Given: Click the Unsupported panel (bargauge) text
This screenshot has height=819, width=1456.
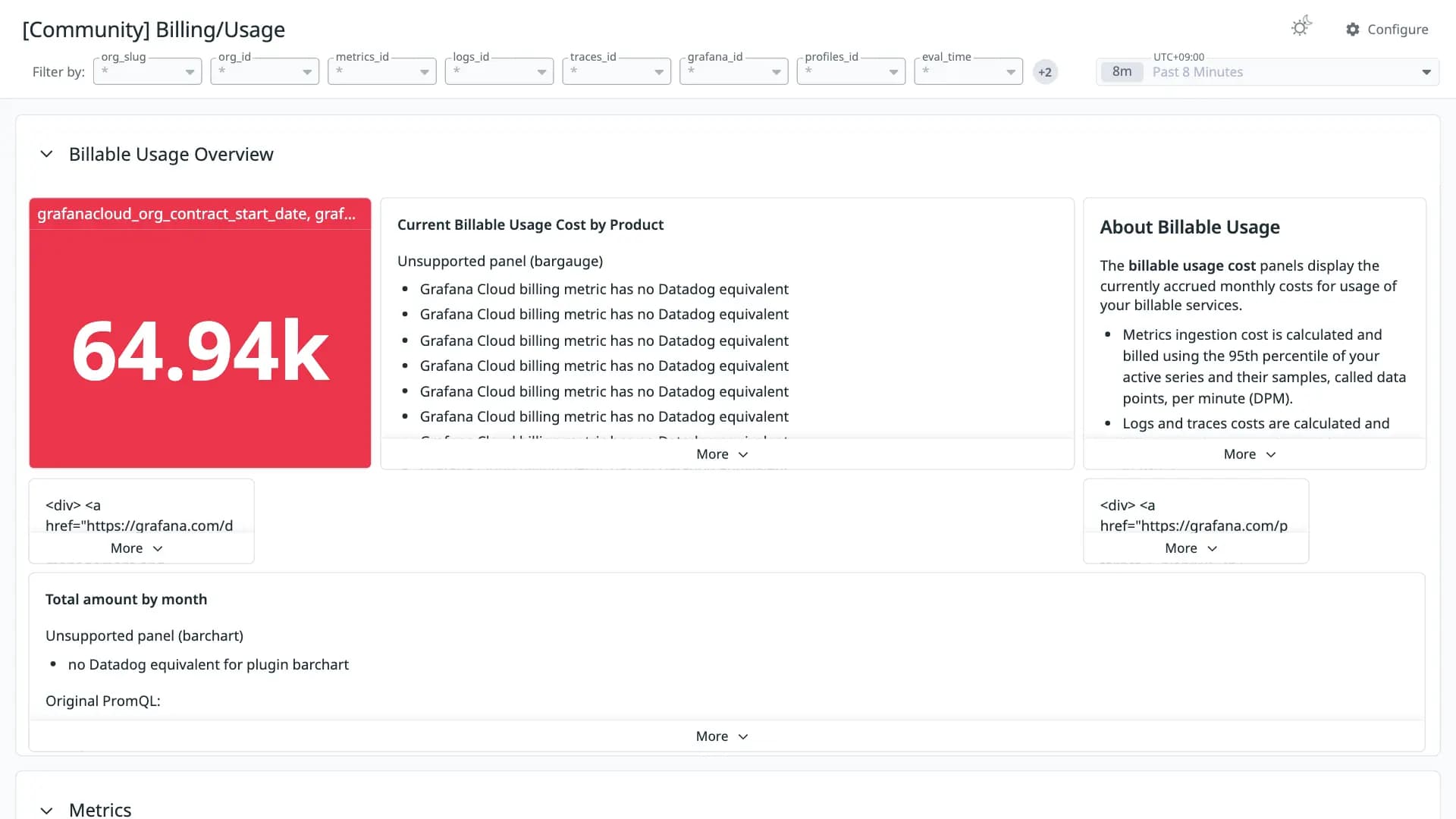Looking at the screenshot, I should click(500, 261).
